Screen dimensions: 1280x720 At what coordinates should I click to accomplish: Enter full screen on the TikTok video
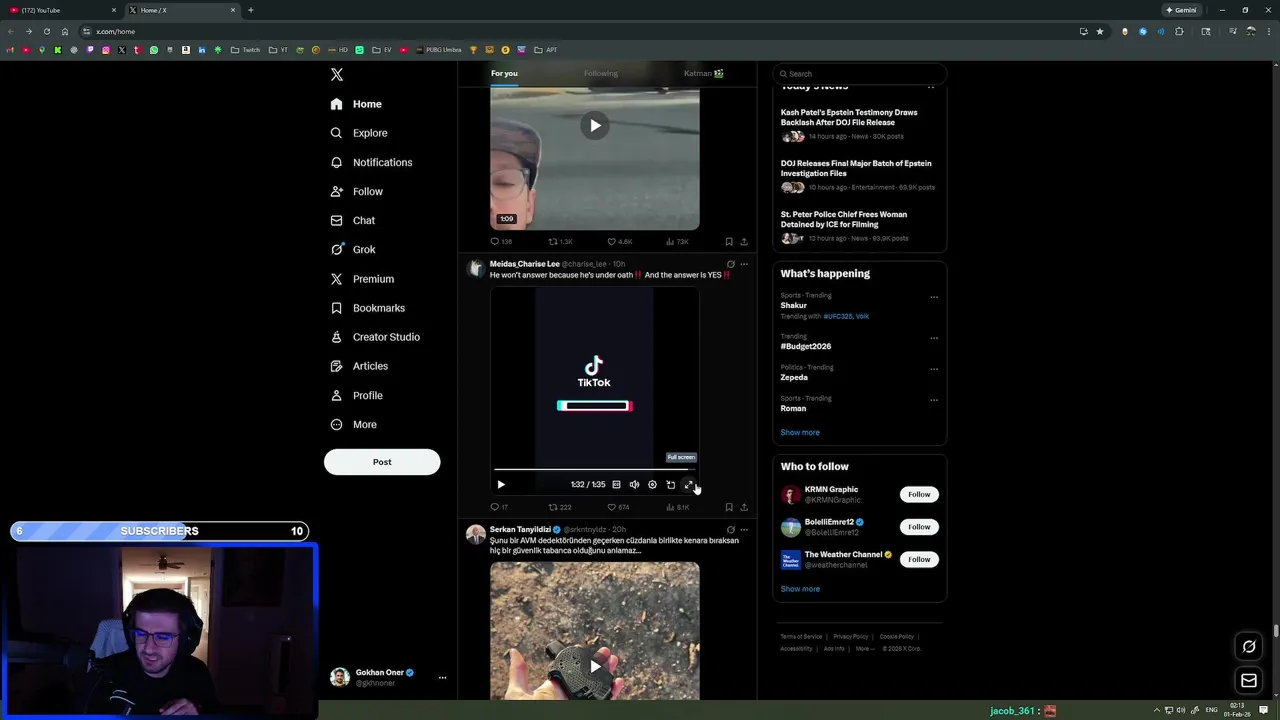coord(688,485)
